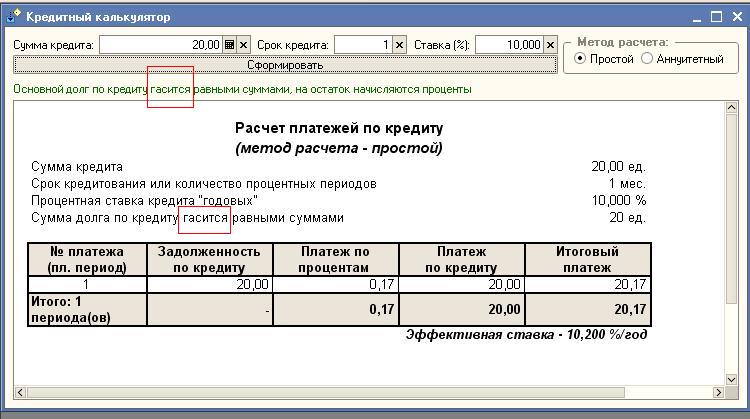Click the value 1 мес.
750x419 pixels.
(x=627, y=184)
